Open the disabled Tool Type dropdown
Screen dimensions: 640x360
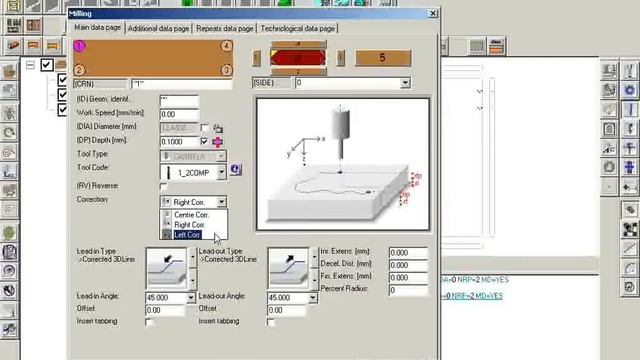tap(221, 156)
